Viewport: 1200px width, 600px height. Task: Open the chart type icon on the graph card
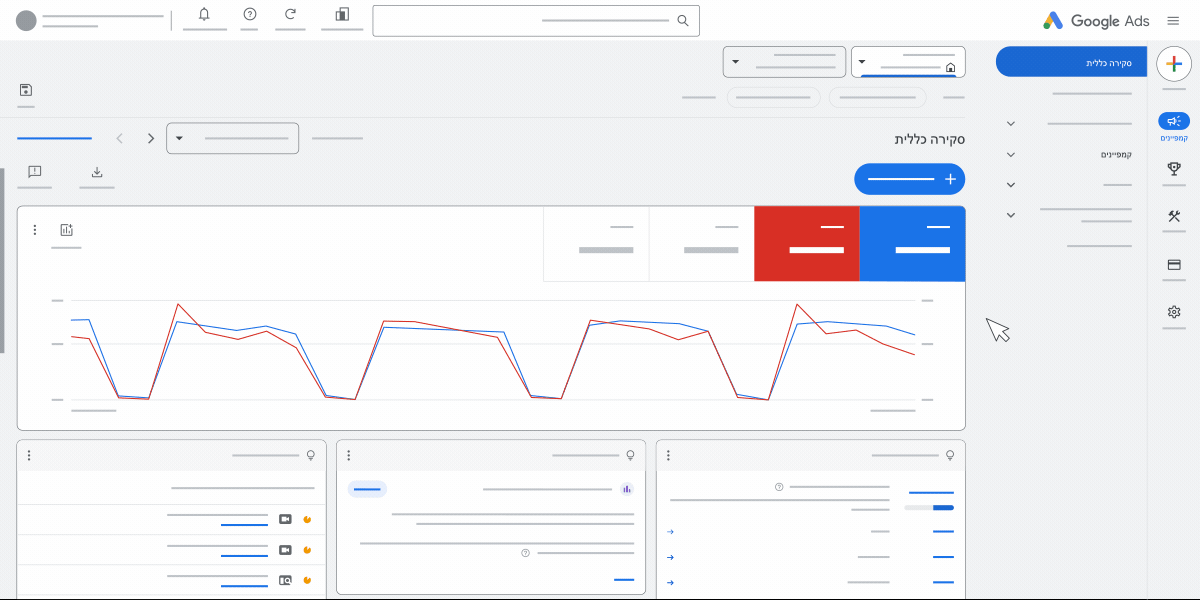tap(66, 230)
